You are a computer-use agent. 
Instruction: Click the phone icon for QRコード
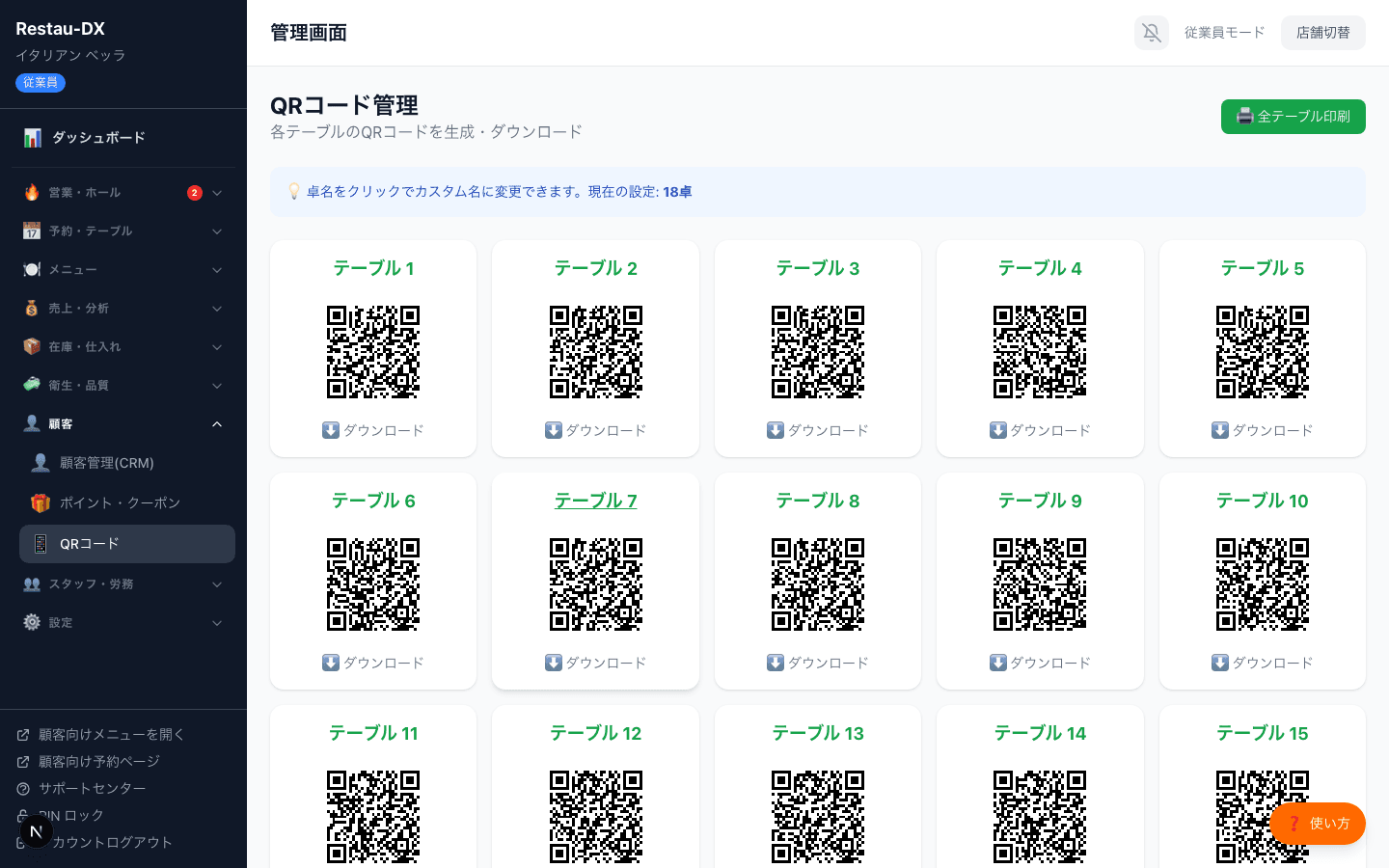click(x=41, y=544)
